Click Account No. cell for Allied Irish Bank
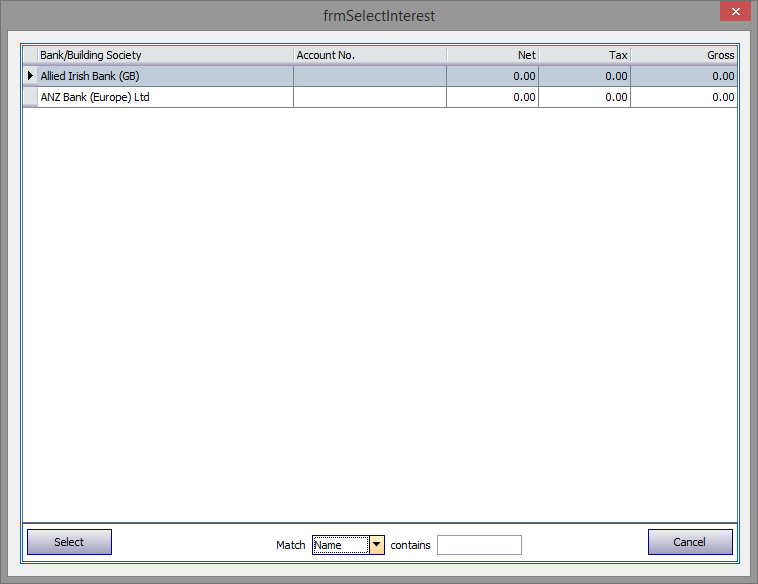Image resolution: width=758 pixels, height=584 pixels. pos(370,76)
